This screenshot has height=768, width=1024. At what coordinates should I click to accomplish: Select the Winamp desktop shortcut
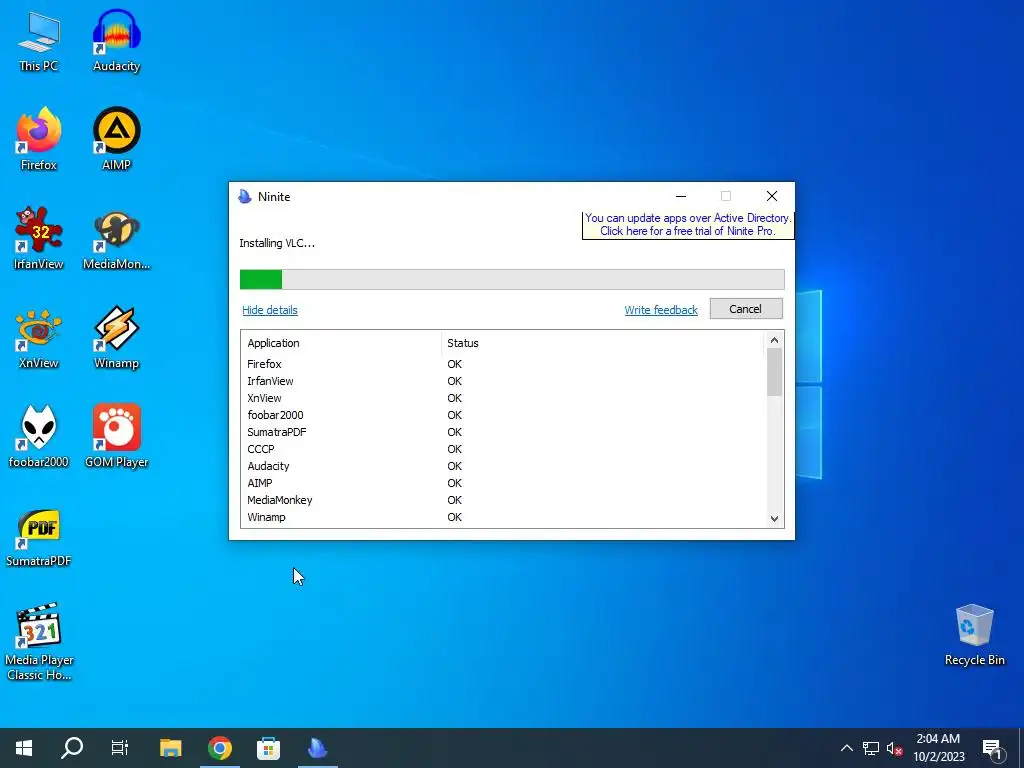(x=116, y=338)
